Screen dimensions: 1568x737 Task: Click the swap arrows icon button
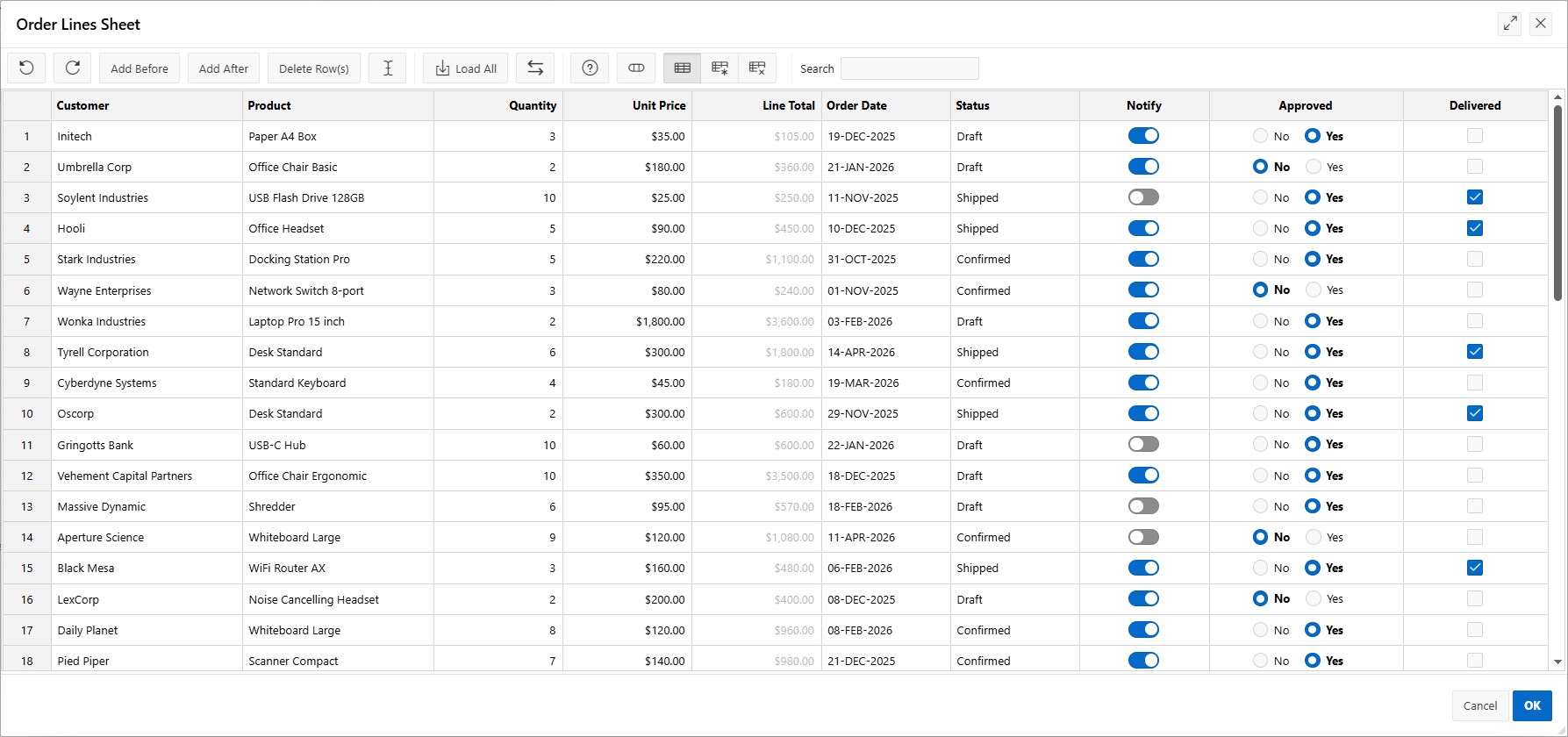(535, 68)
